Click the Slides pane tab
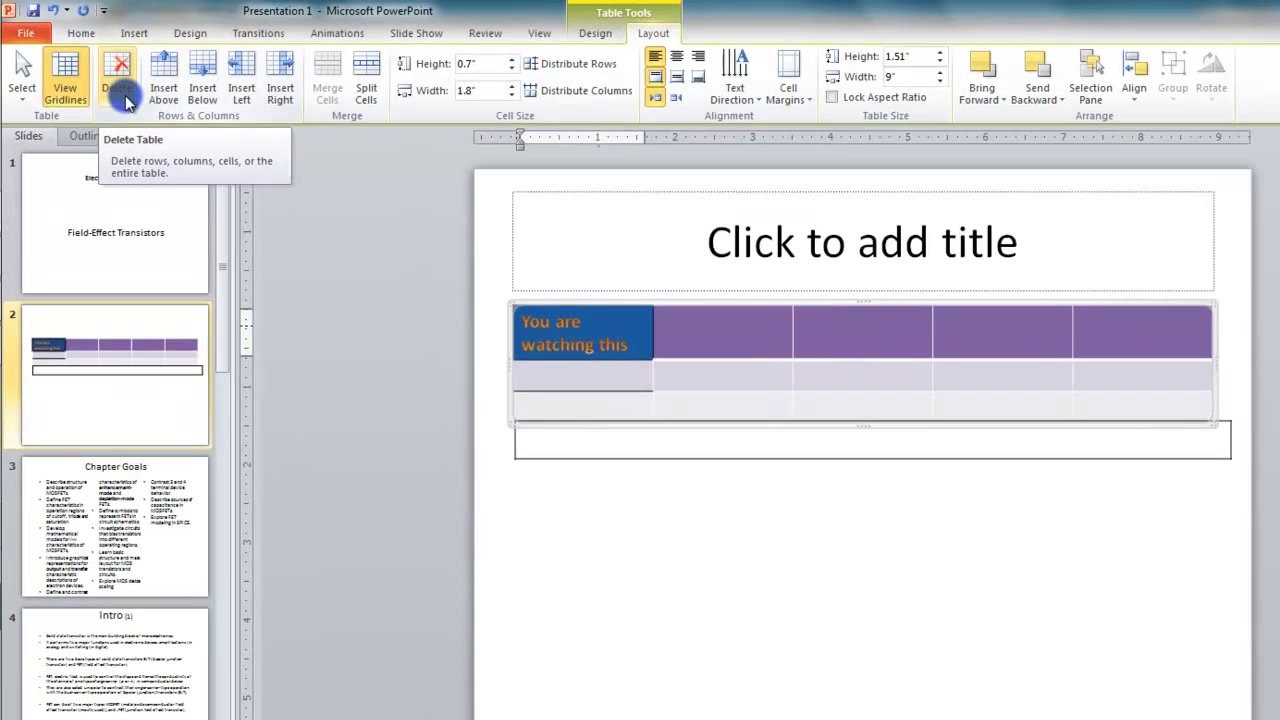The image size is (1280, 720). pyautogui.click(x=28, y=136)
